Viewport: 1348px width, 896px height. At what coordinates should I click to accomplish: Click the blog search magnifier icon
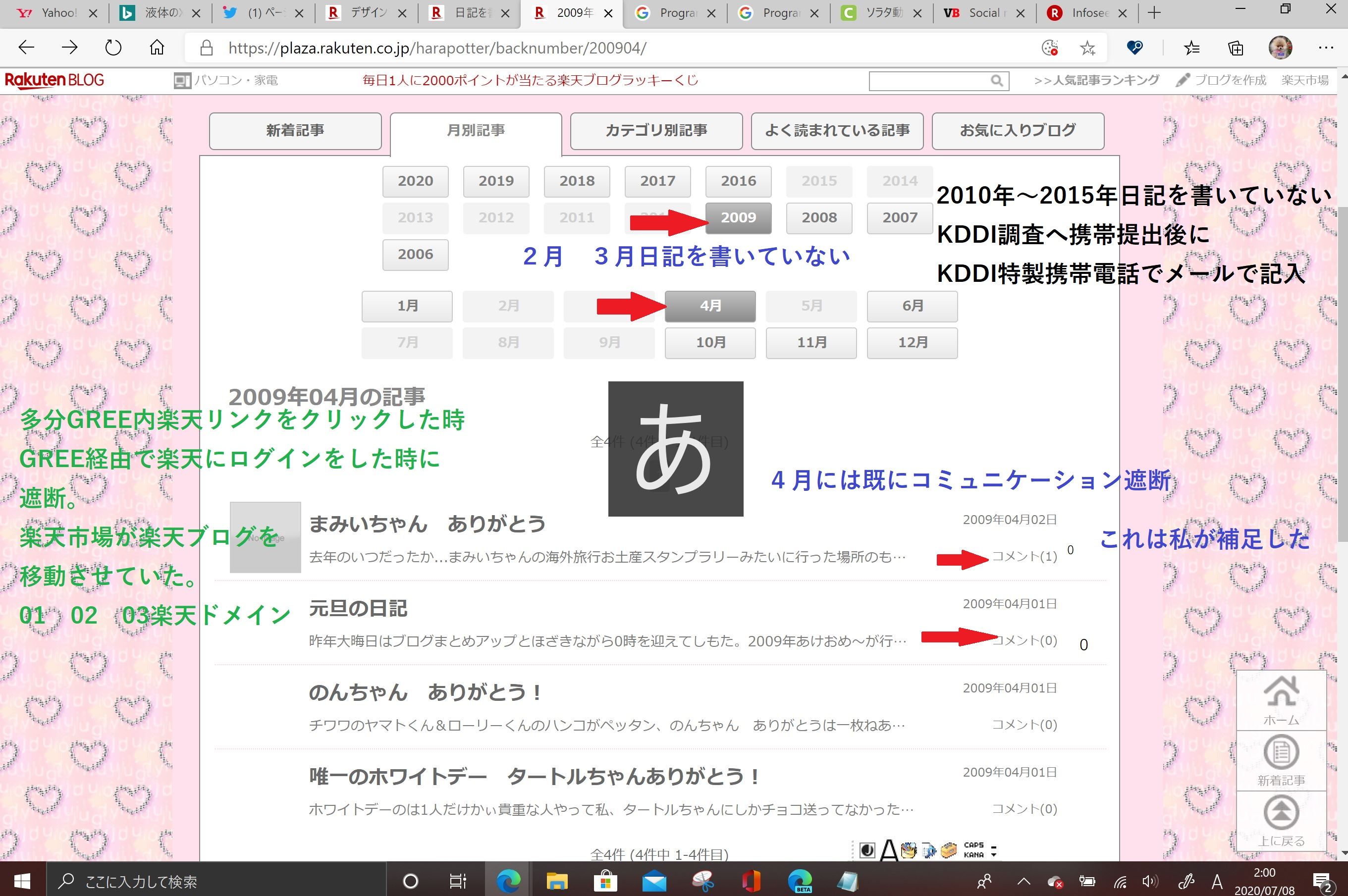pos(997,81)
